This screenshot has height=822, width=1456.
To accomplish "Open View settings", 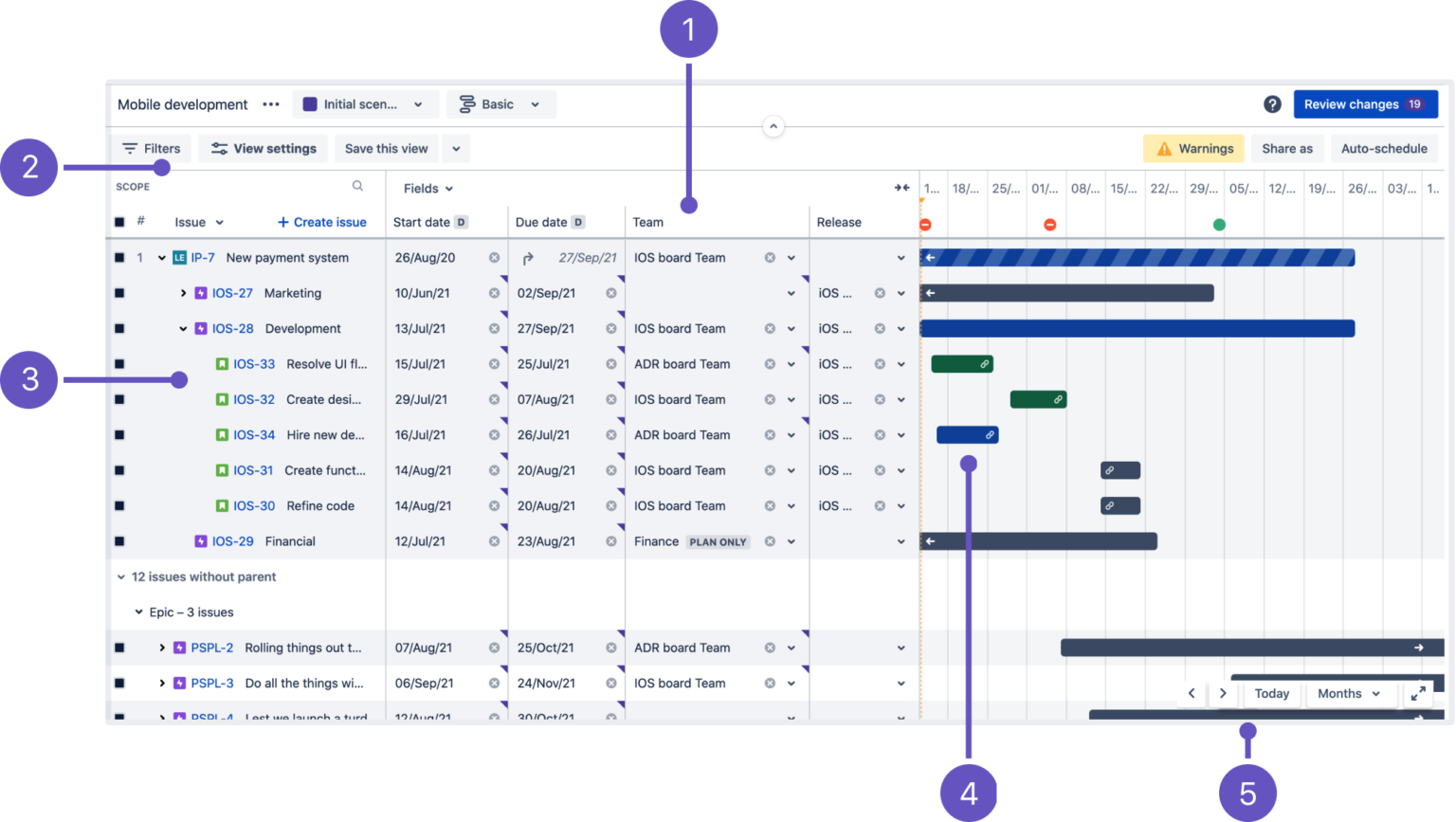I will (263, 148).
